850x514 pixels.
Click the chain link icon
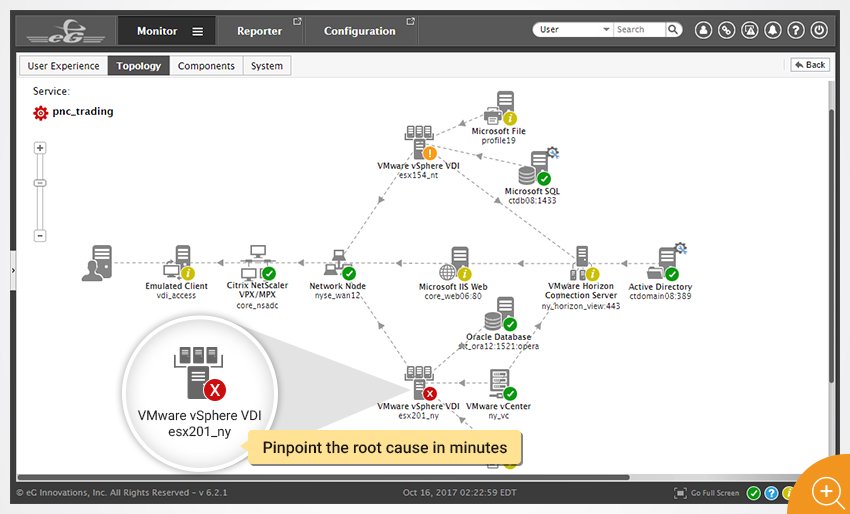point(726,30)
